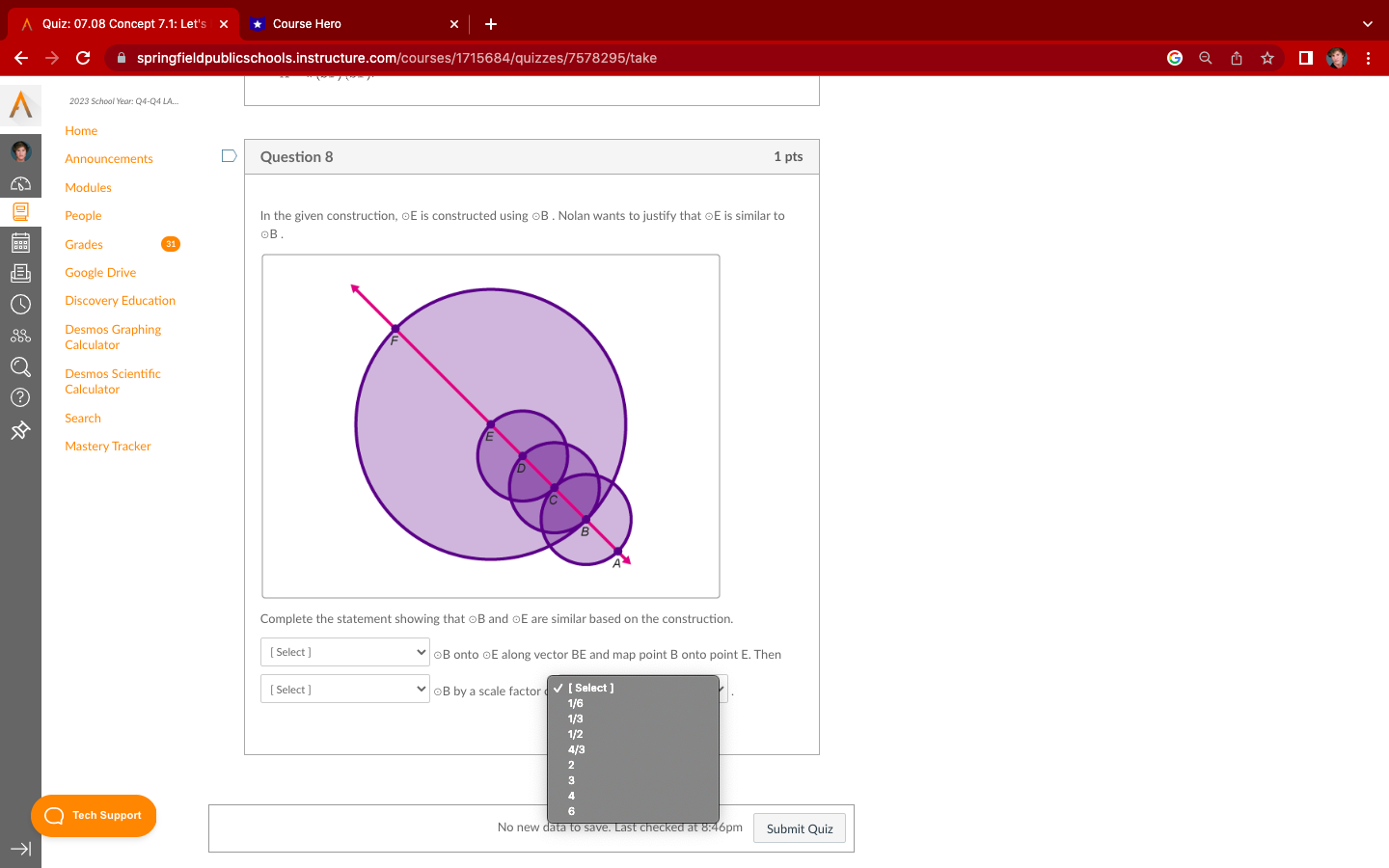Open Desmos Graphing Calculator link
Viewport: 1389px width, 868px height.
click(113, 338)
